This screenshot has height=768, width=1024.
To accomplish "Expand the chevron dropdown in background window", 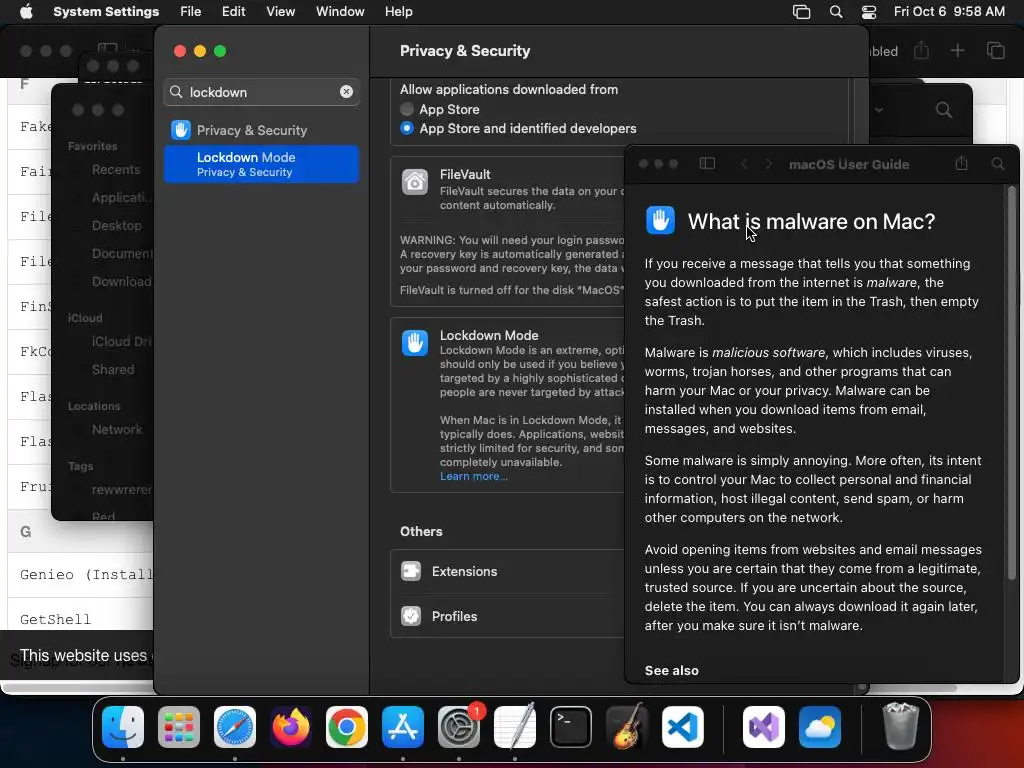I will (879, 110).
